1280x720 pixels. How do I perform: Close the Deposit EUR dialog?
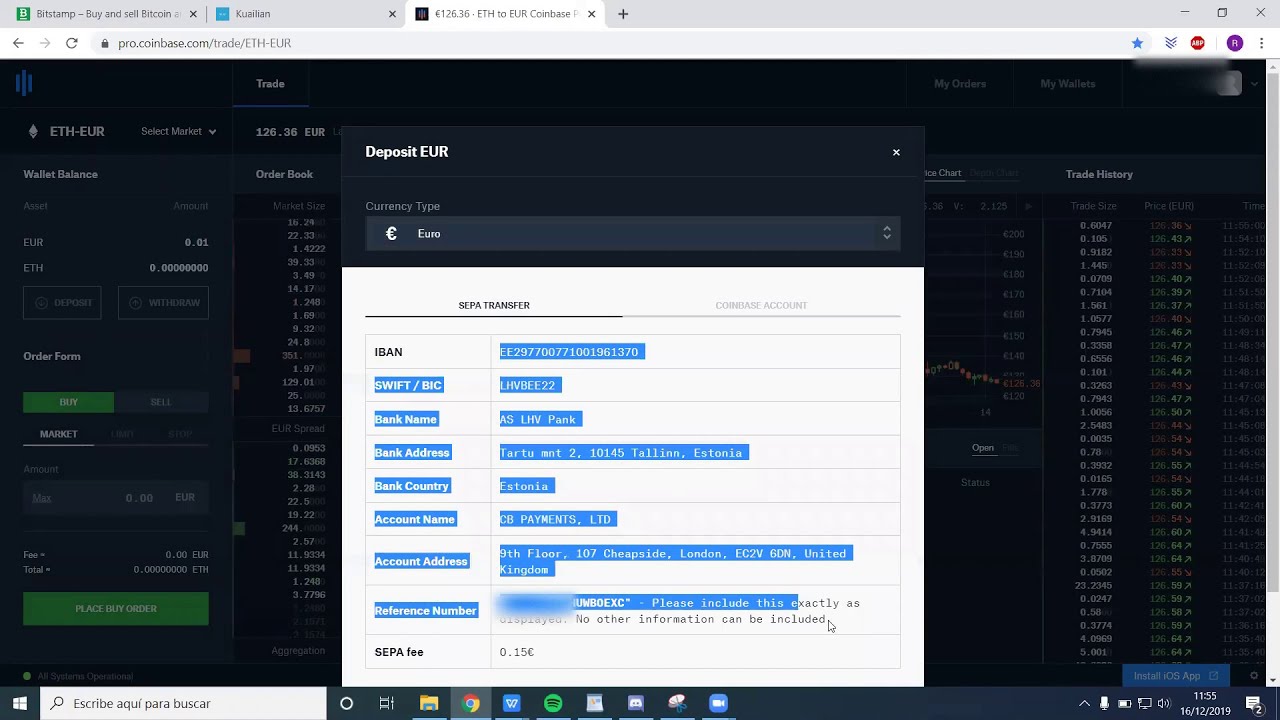(x=896, y=152)
